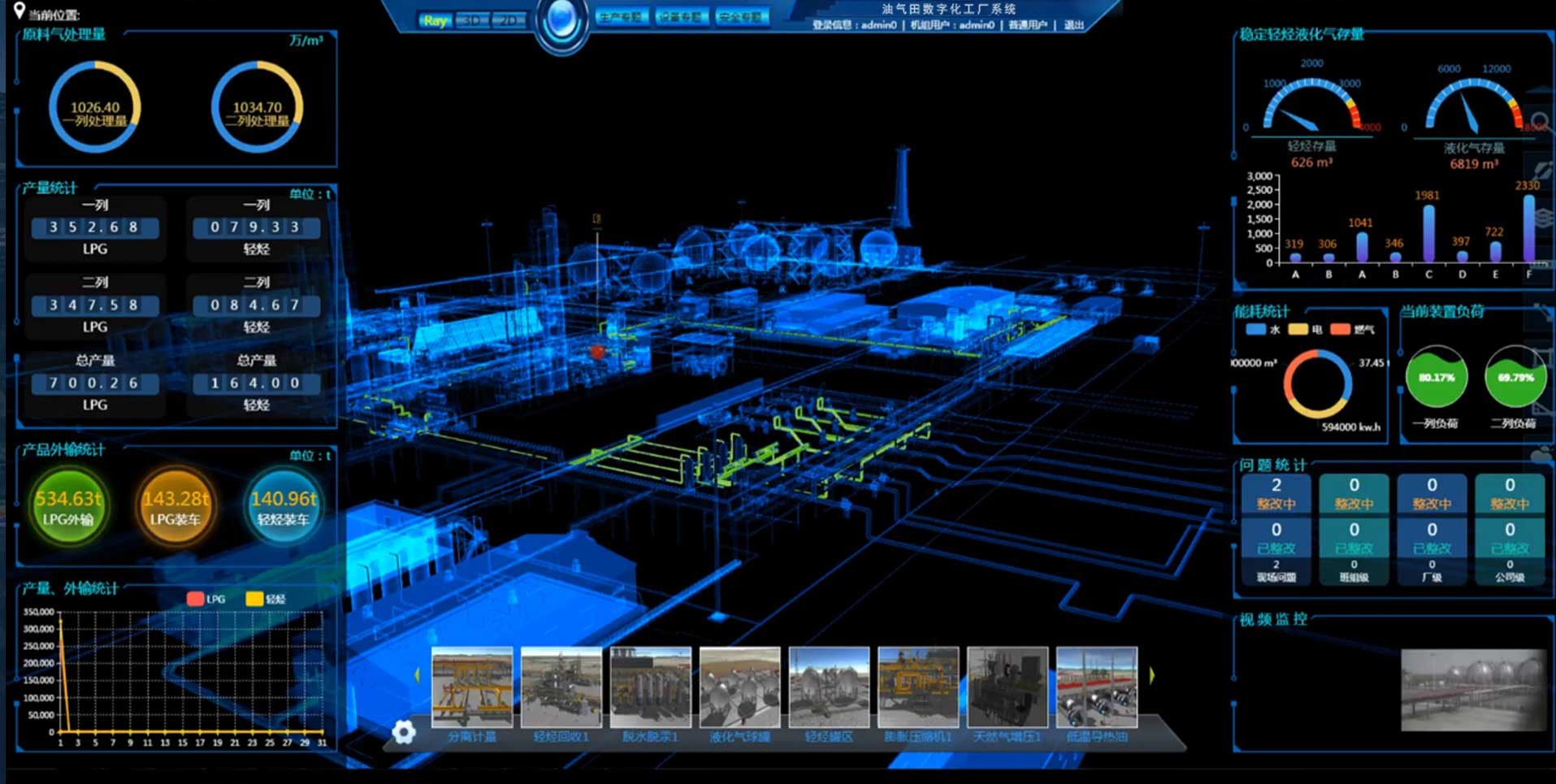Image resolution: width=1556 pixels, height=784 pixels.
Task: Open the 设备专题 tab
Action: 681,17
